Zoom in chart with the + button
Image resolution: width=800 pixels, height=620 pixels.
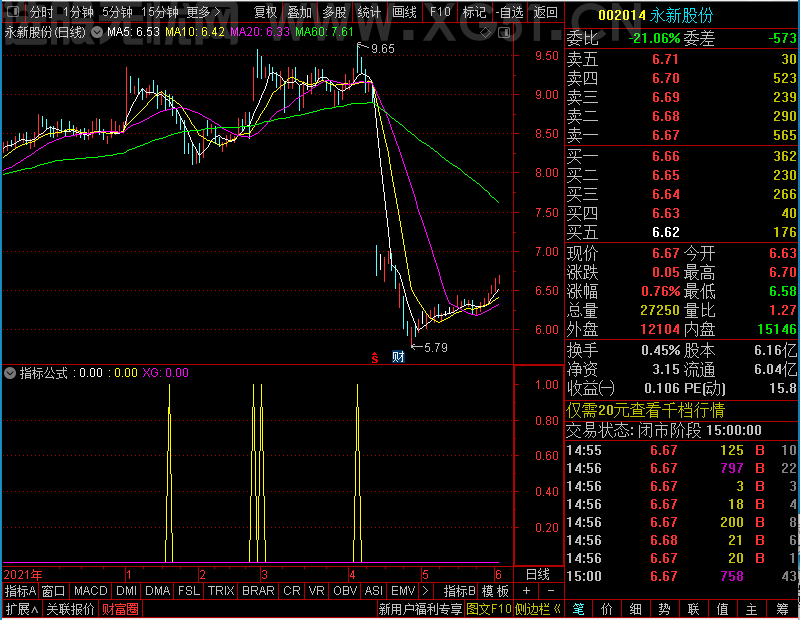pyautogui.click(x=527, y=591)
